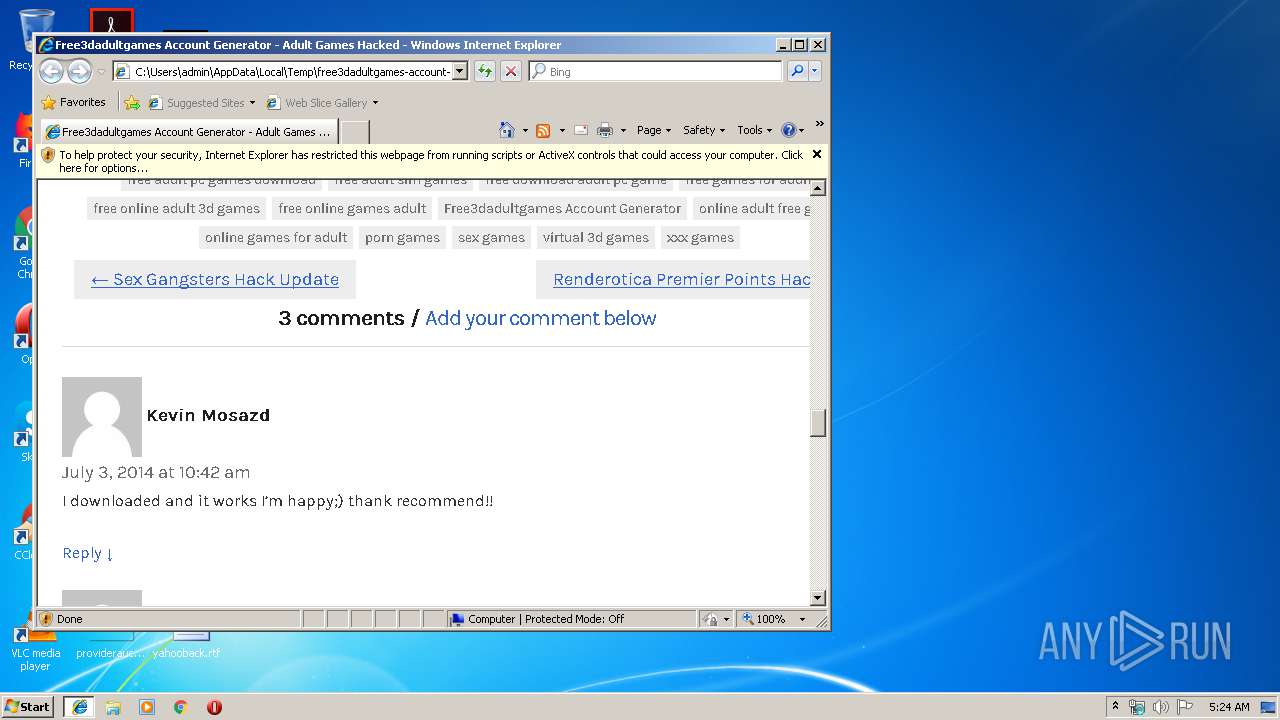Open the search provider dropdown
The image size is (1280, 720).
(815, 71)
